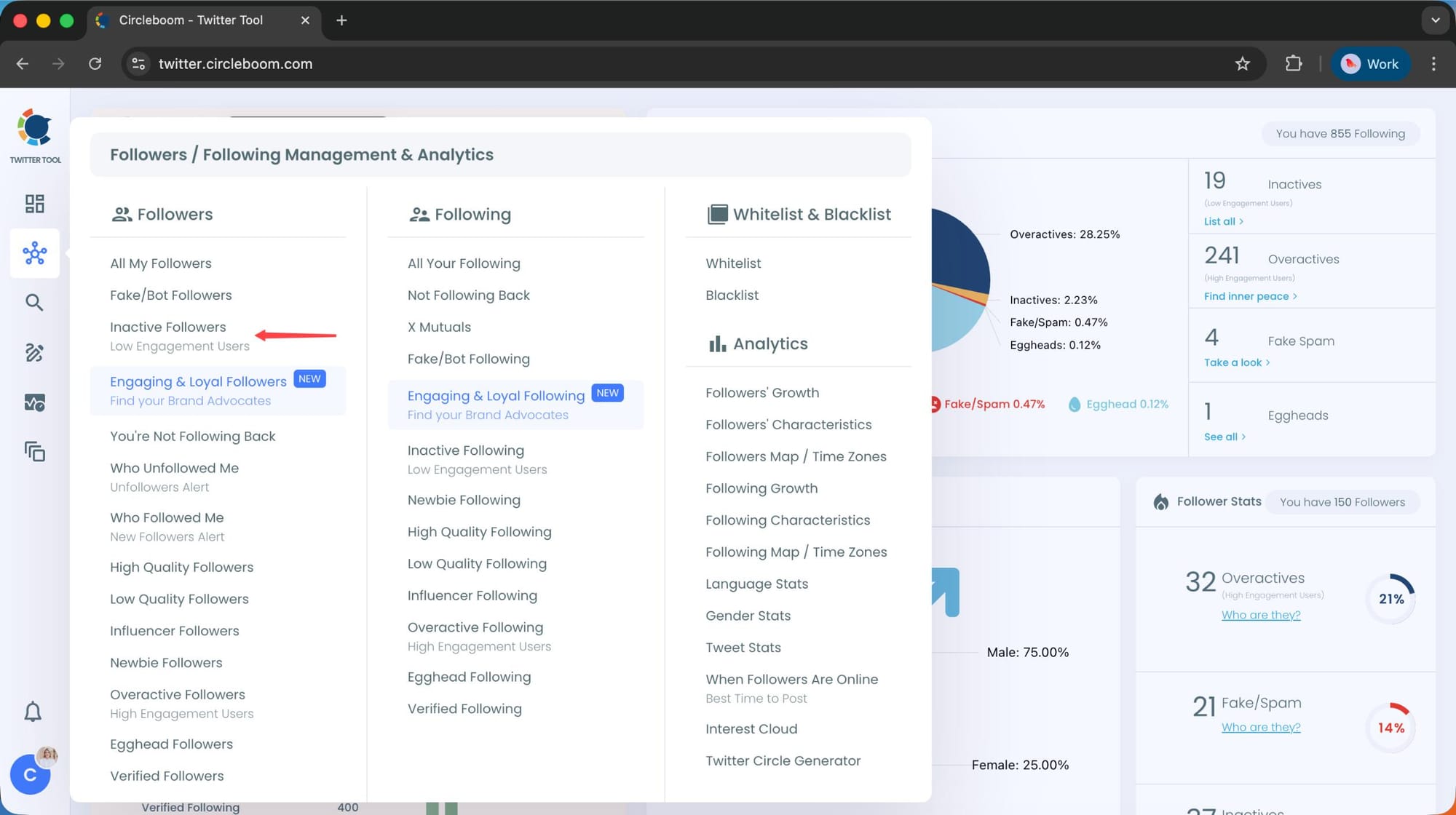Click the browser address bar URL
Viewport: 1456px width, 815px height.
click(235, 64)
